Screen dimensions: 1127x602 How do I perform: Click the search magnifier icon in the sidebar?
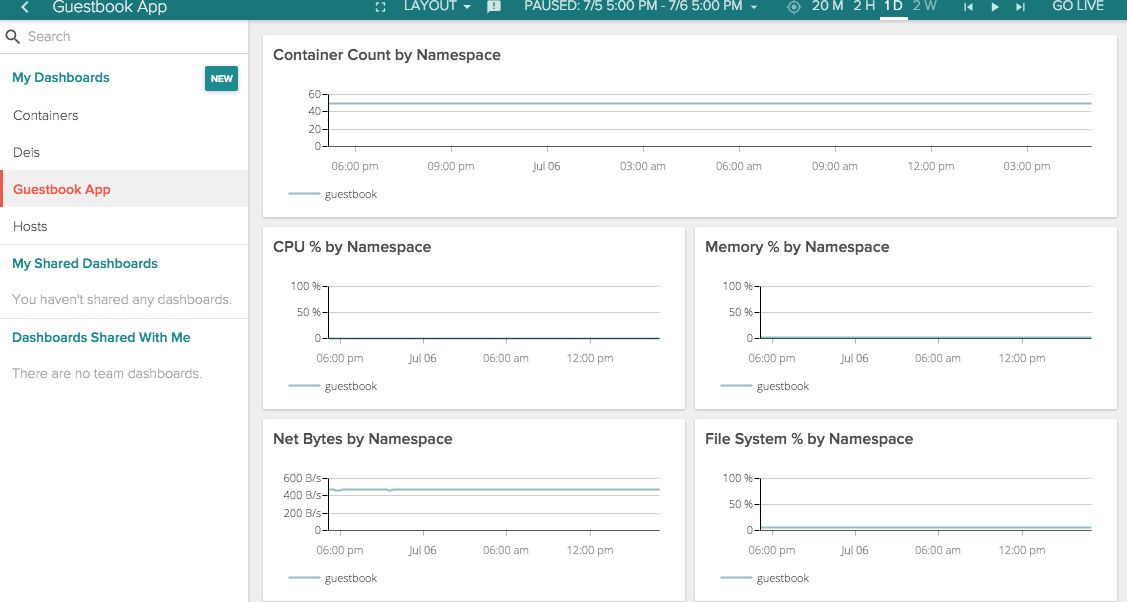[x=12, y=36]
